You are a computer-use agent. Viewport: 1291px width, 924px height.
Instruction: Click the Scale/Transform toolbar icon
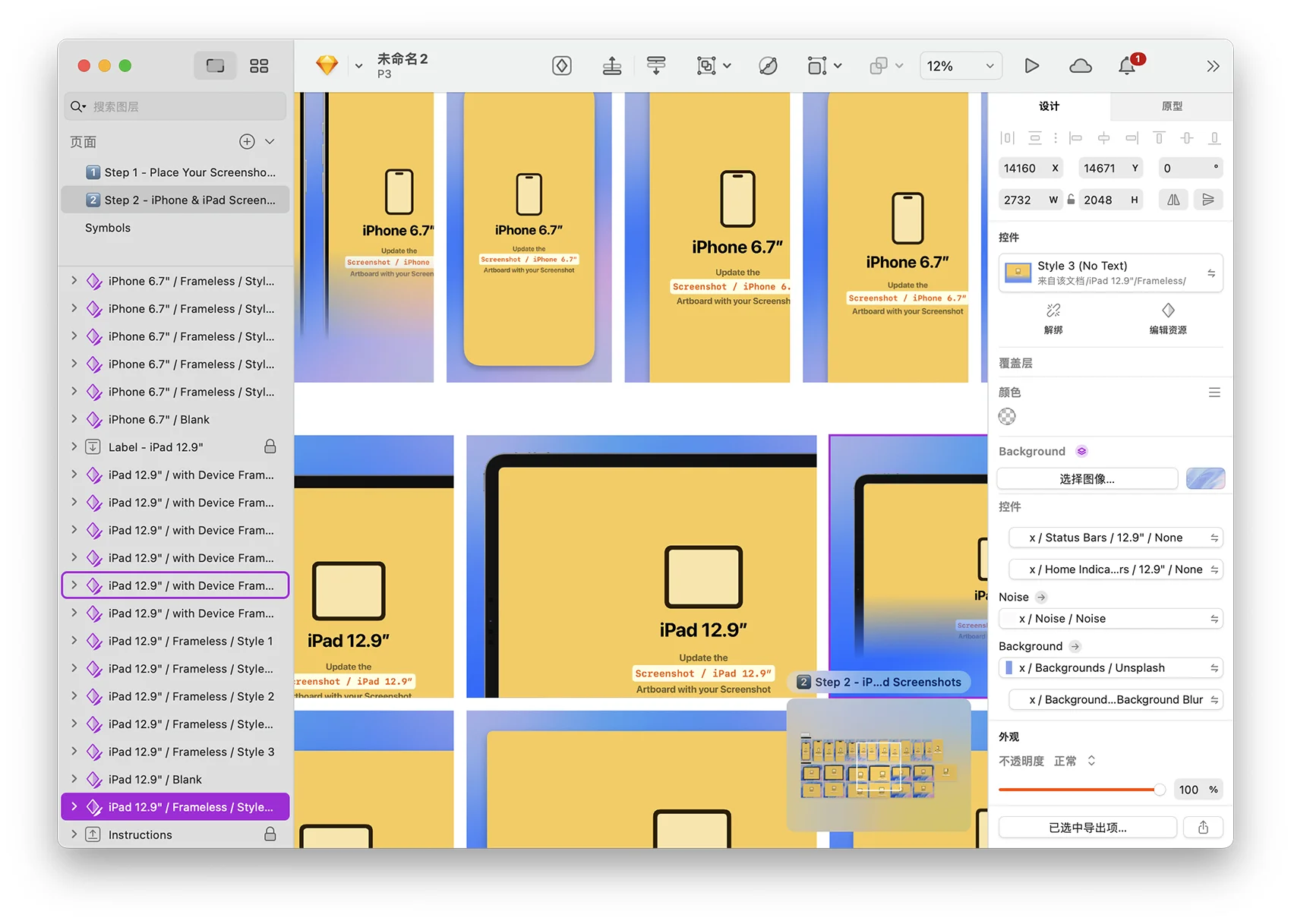pos(816,66)
